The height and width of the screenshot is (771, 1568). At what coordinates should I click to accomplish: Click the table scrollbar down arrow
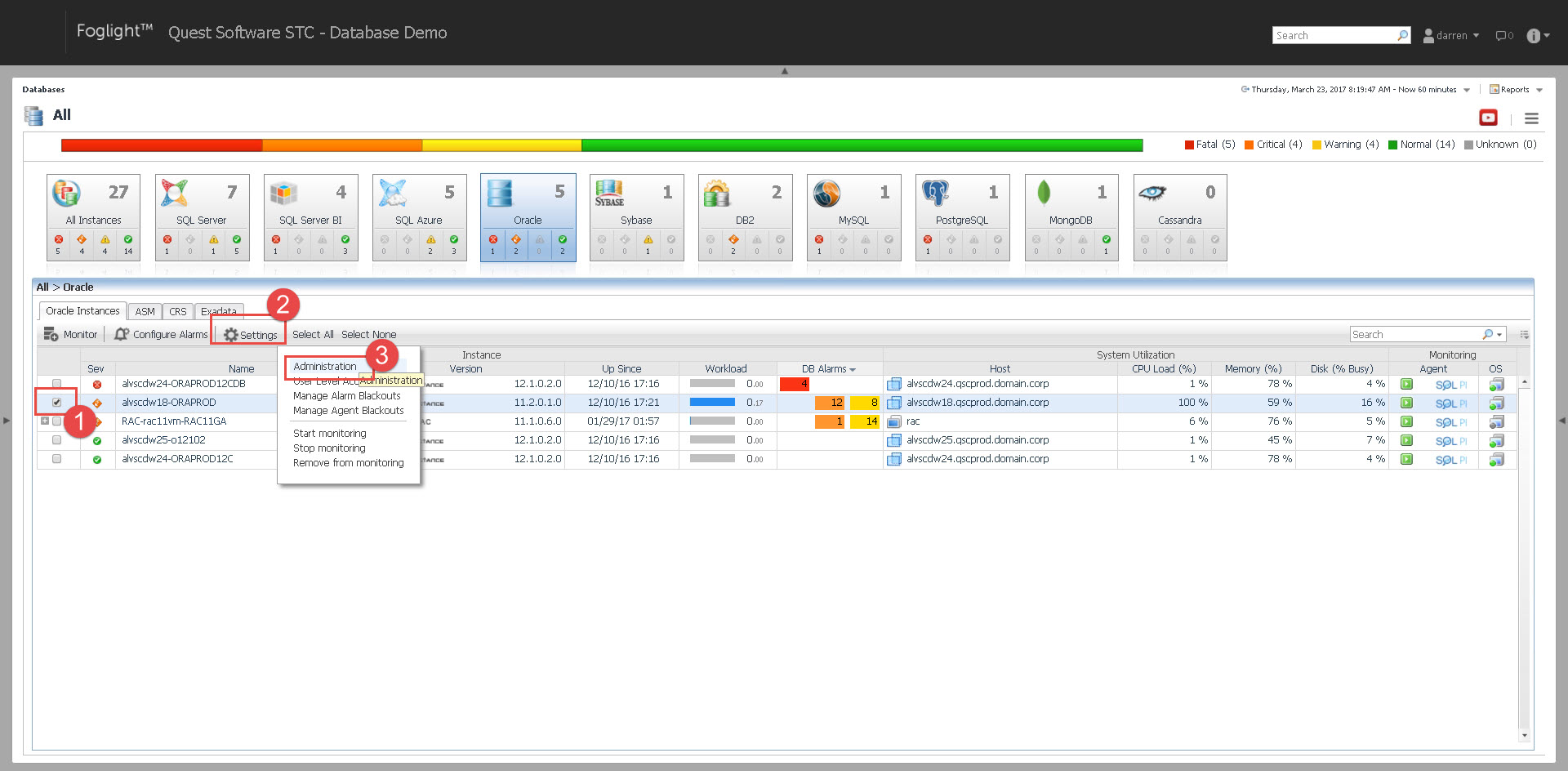pyautogui.click(x=1524, y=735)
